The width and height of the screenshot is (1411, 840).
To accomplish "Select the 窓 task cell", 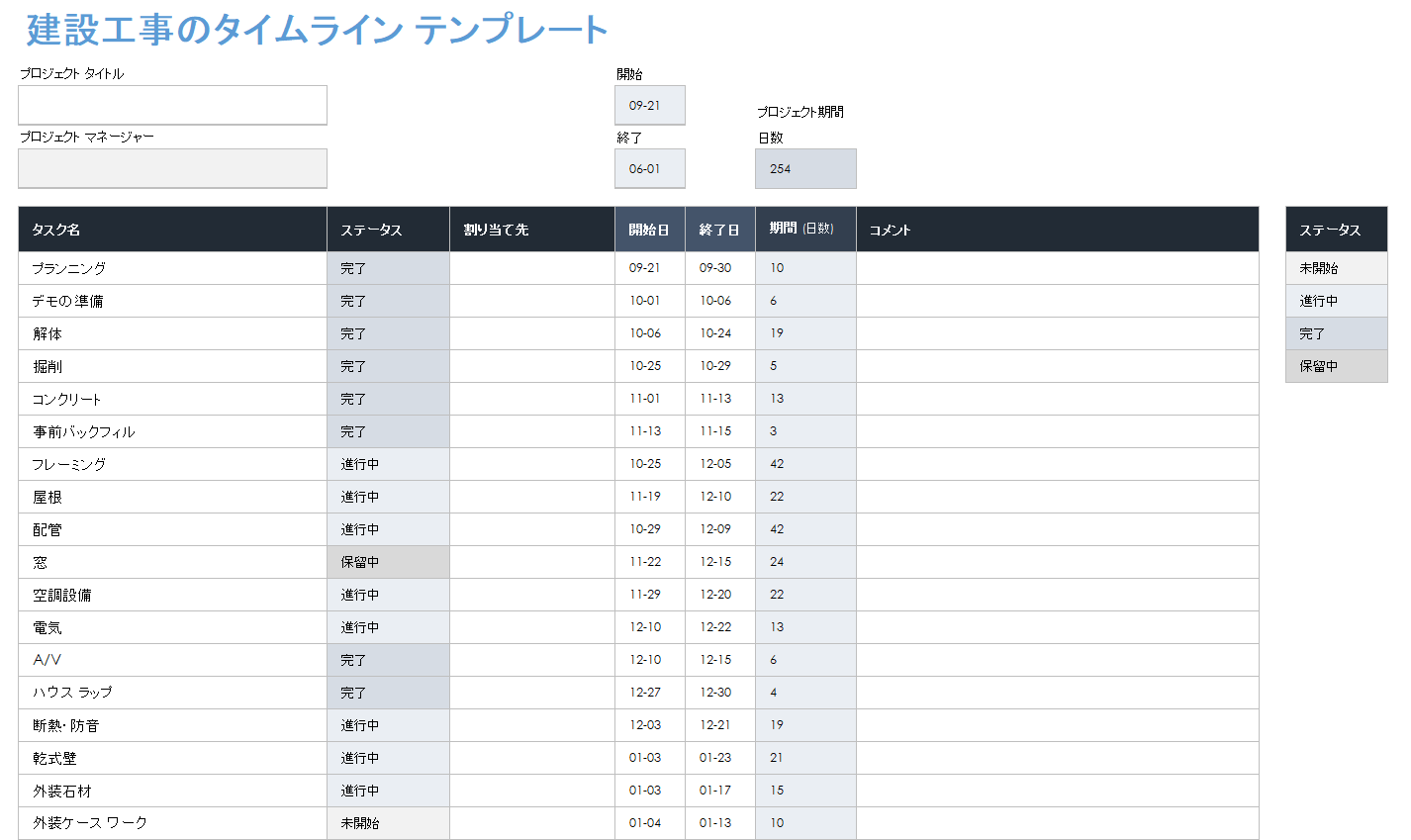I will click(x=172, y=562).
